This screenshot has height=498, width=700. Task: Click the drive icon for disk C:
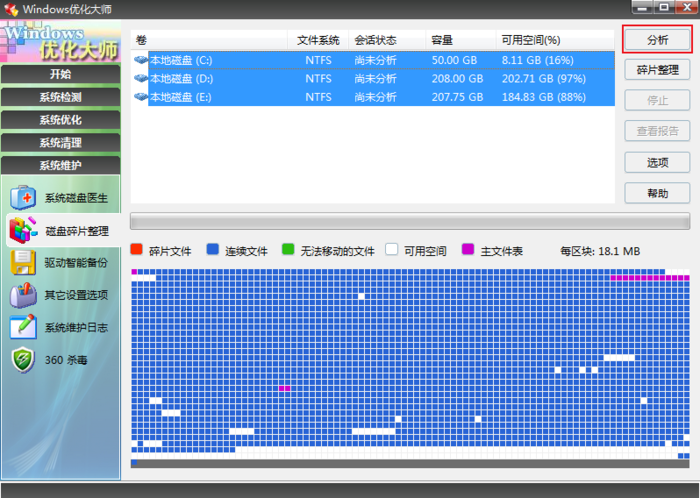point(141,60)
